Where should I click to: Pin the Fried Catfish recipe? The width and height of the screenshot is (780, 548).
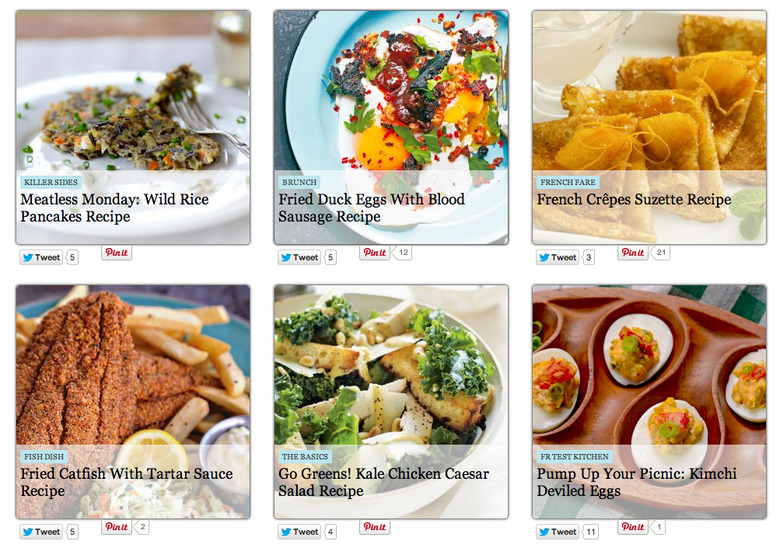tap(116, 527)
